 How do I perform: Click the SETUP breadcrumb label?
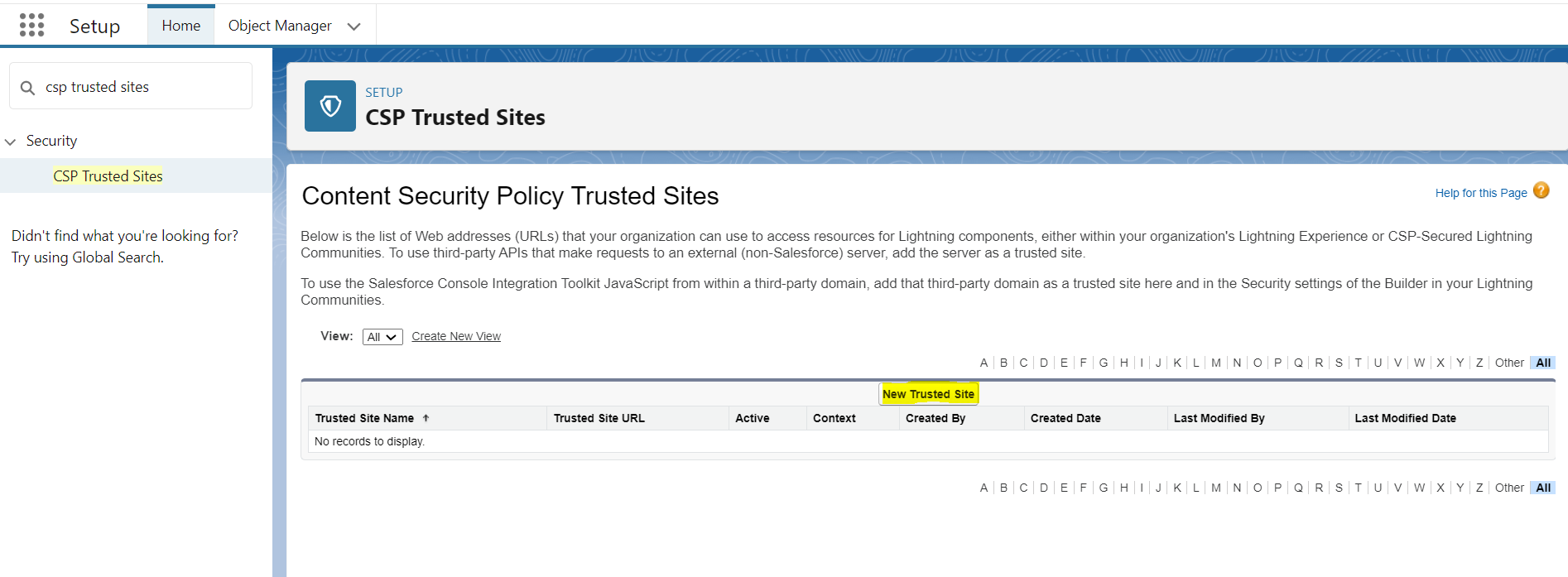tap(384, 93)
